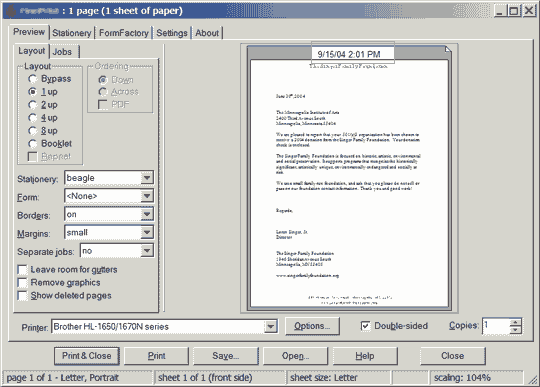Switch to the Preview tab
Image resolution: width=540 pixels, height=387 pixels.
pyautogui.click(x=29, y=32)
